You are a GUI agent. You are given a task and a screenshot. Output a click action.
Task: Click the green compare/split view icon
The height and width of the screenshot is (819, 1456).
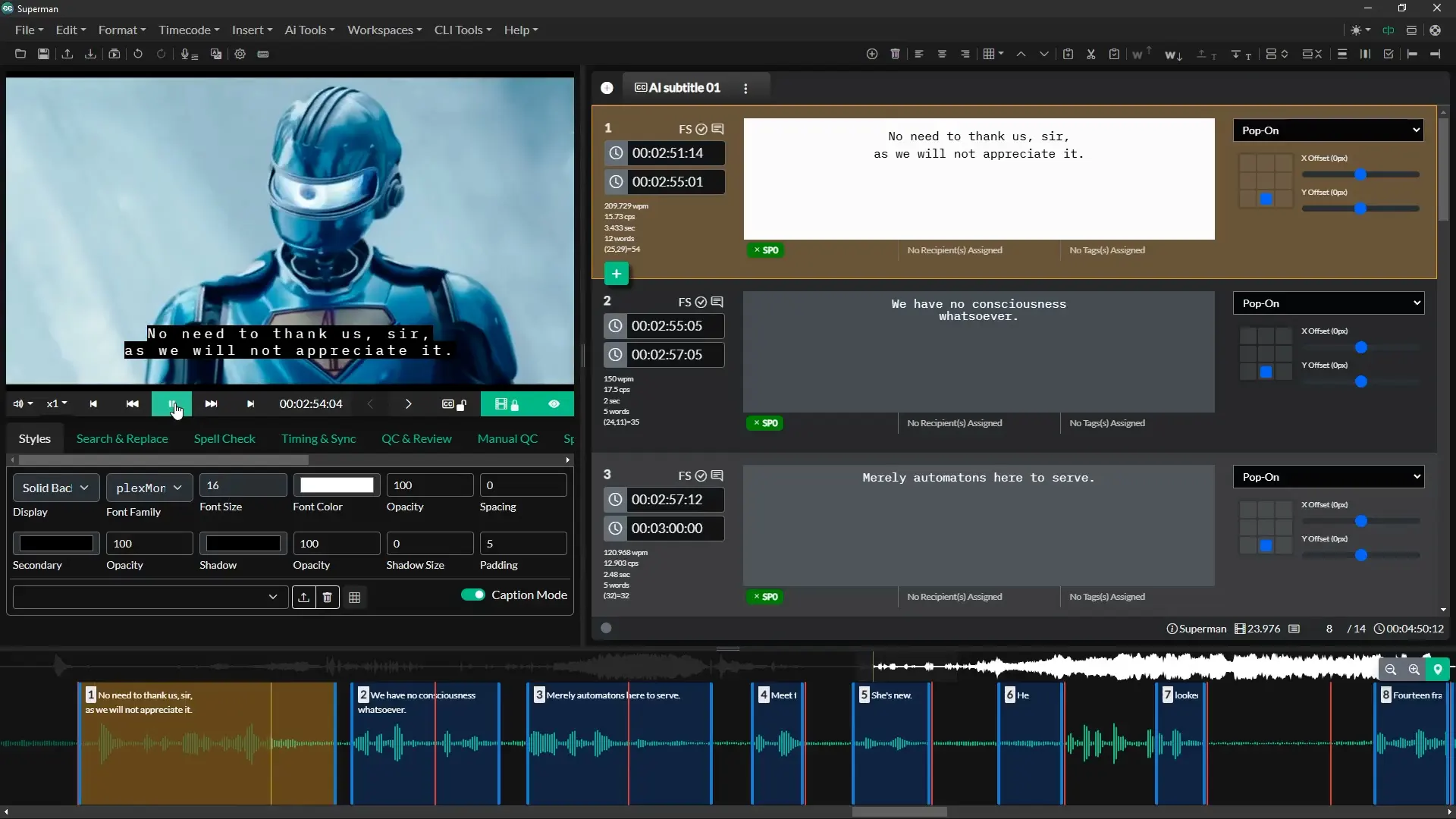click(1389, 30)
